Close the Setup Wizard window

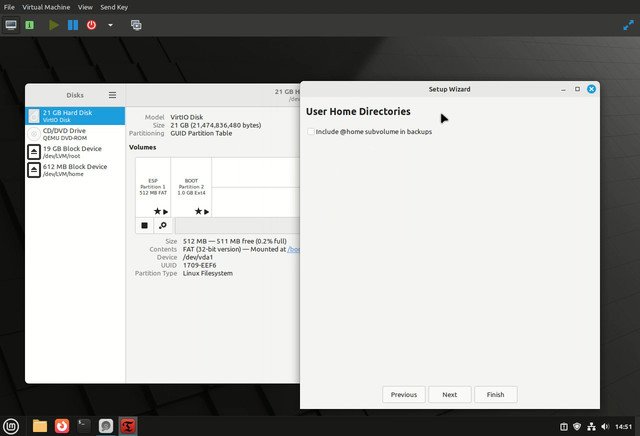pyautogui.click(x=591, y=89)
